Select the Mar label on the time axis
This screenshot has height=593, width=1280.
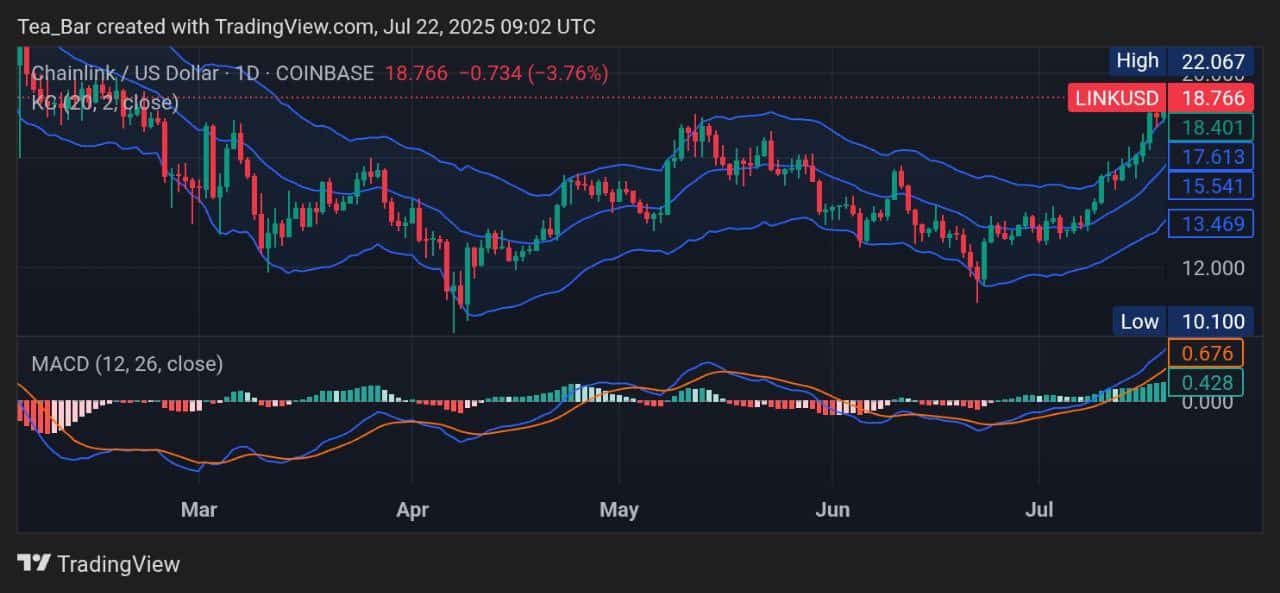pos(198,509)
